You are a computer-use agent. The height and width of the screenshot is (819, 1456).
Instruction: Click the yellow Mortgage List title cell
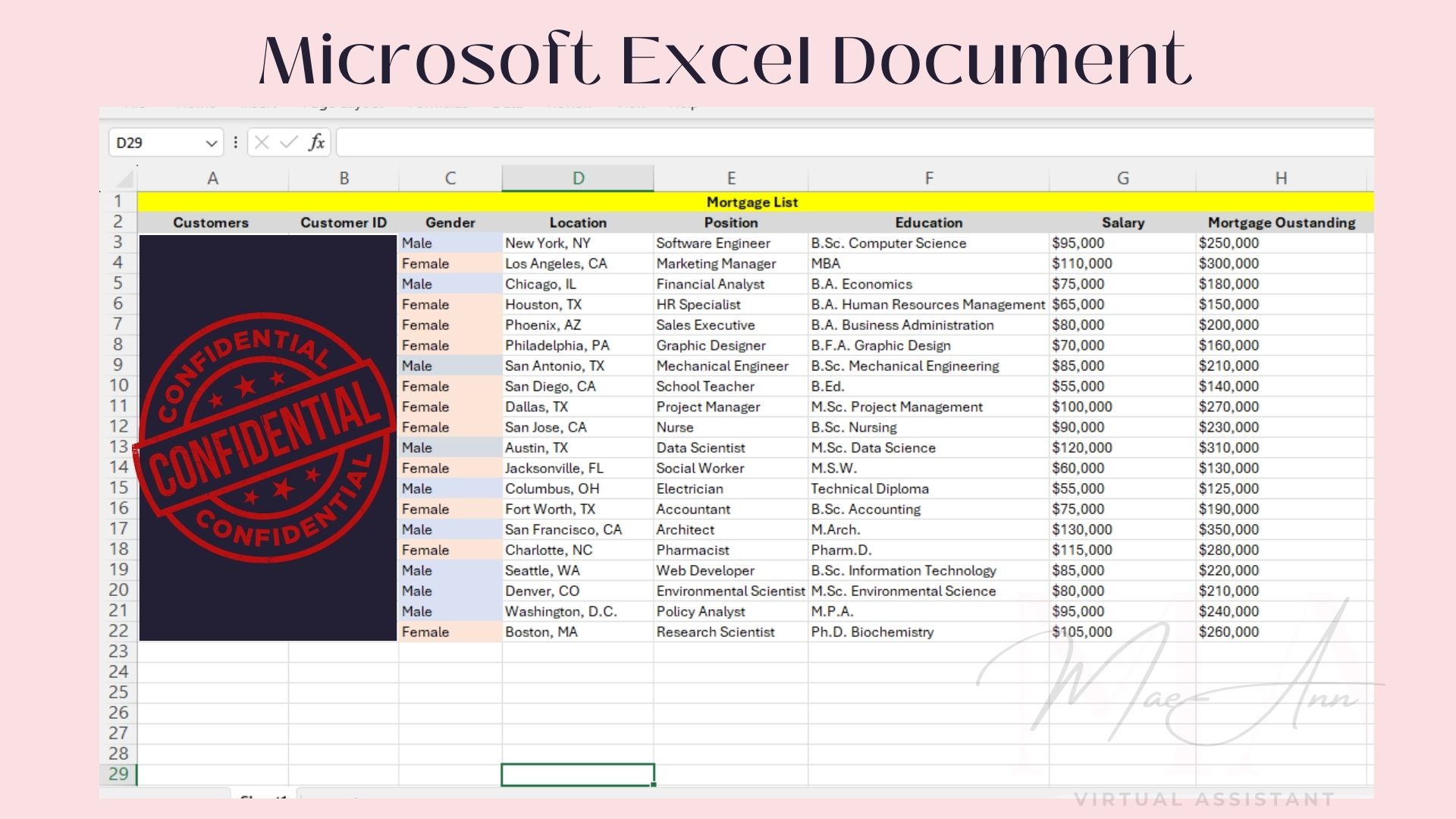[x=752, y=202]
